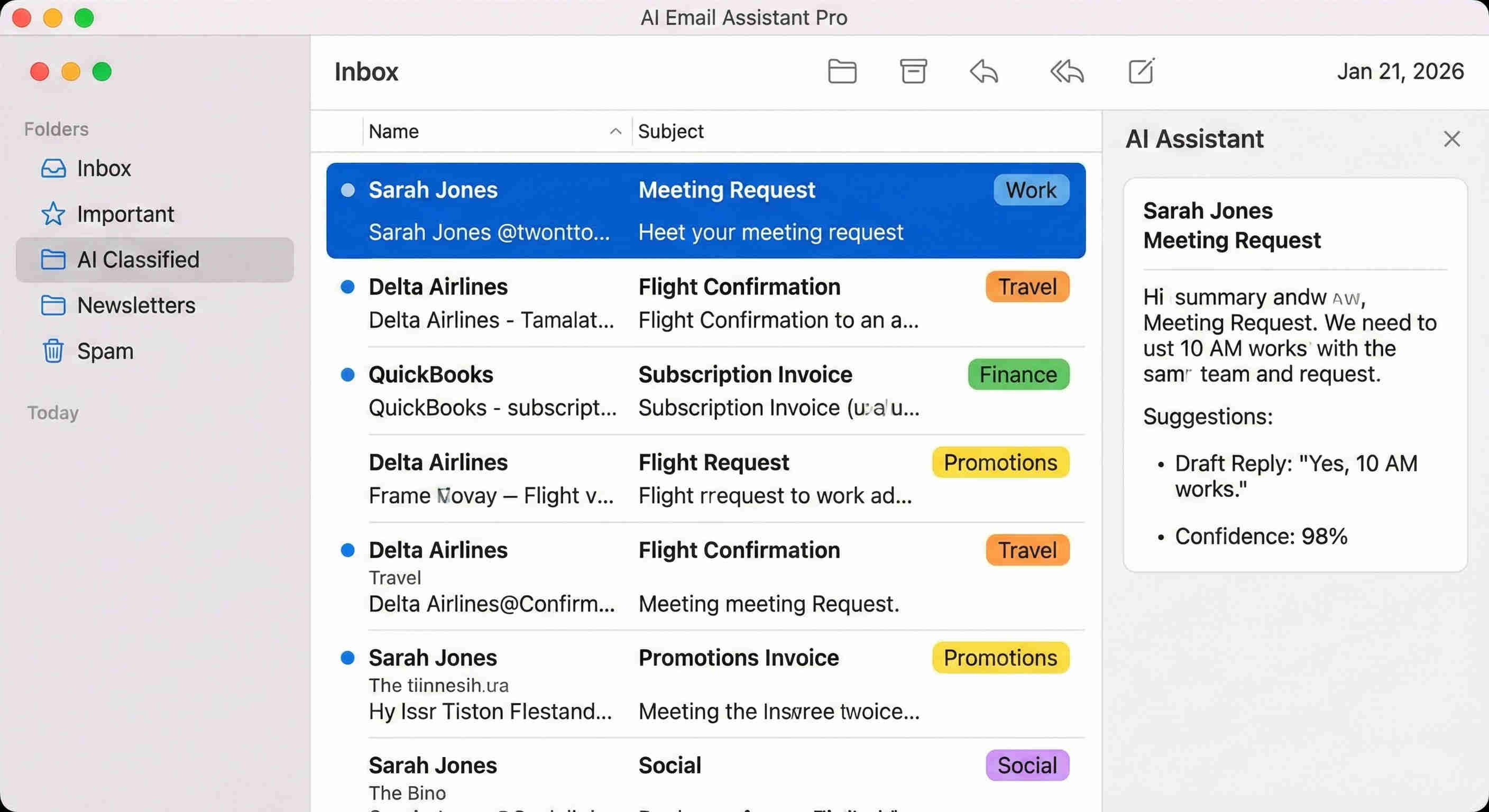Click 'The tiinnesih.ua' subtitle text

(439, 686)
